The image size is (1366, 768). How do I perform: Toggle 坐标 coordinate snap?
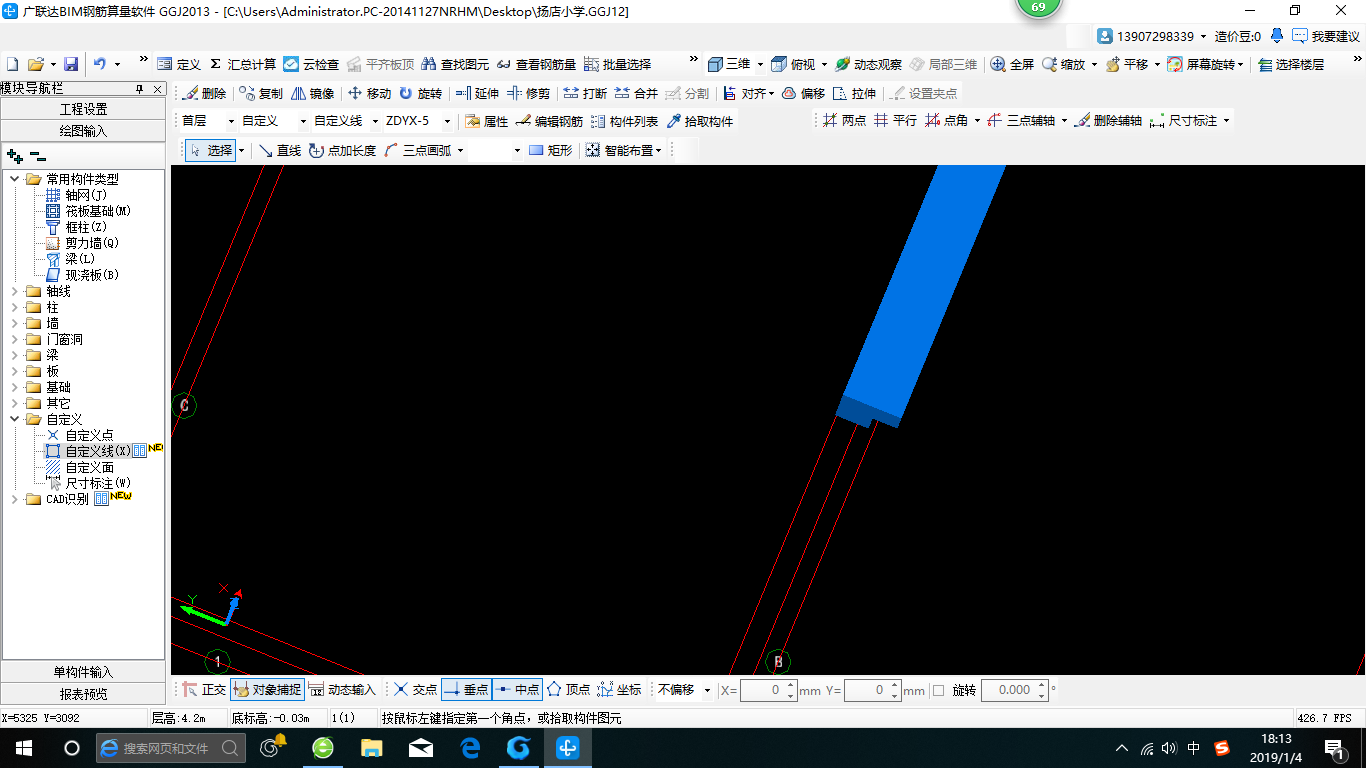[619, 690]
